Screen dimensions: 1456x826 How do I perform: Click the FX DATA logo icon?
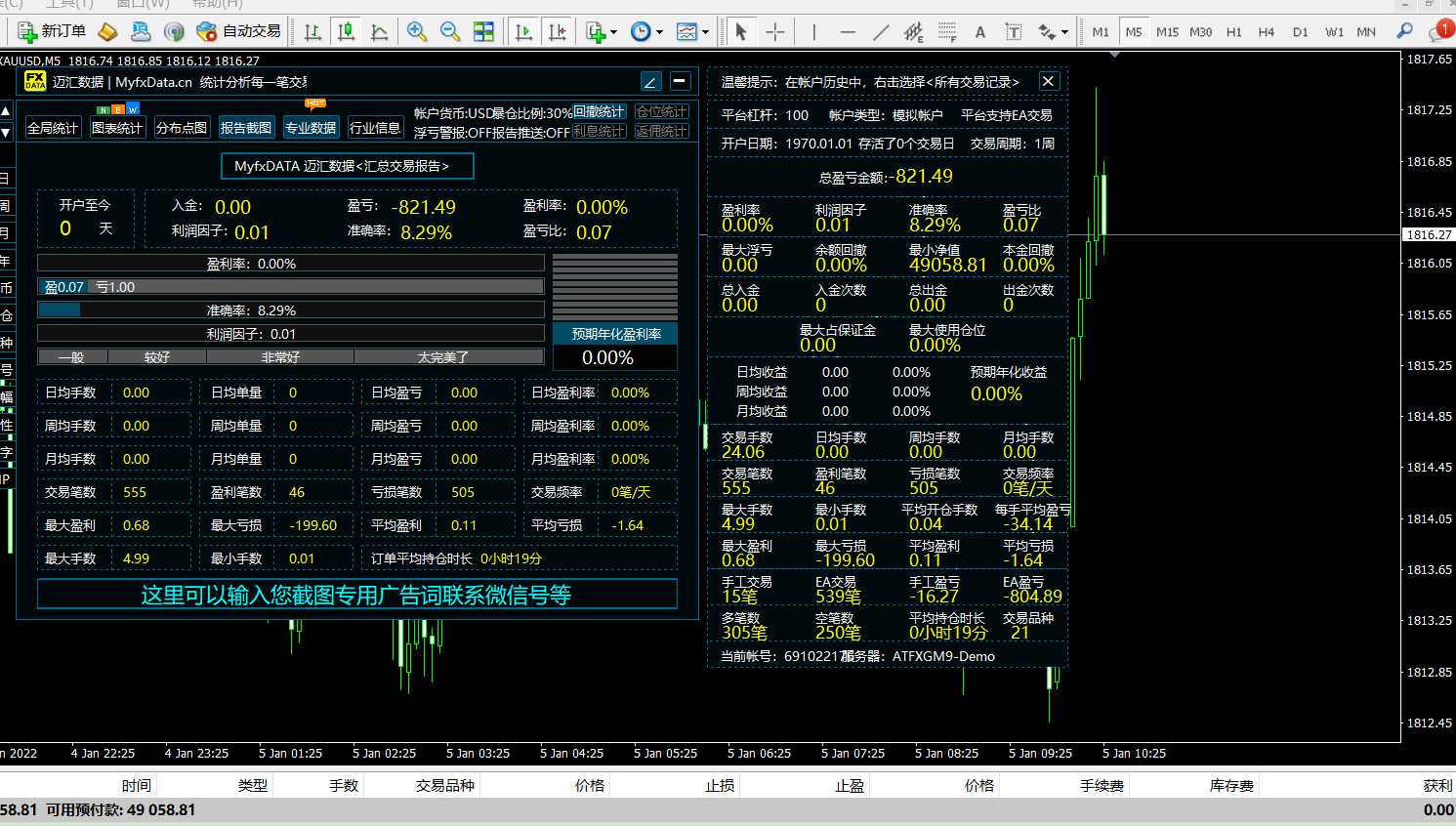(35, 81)
